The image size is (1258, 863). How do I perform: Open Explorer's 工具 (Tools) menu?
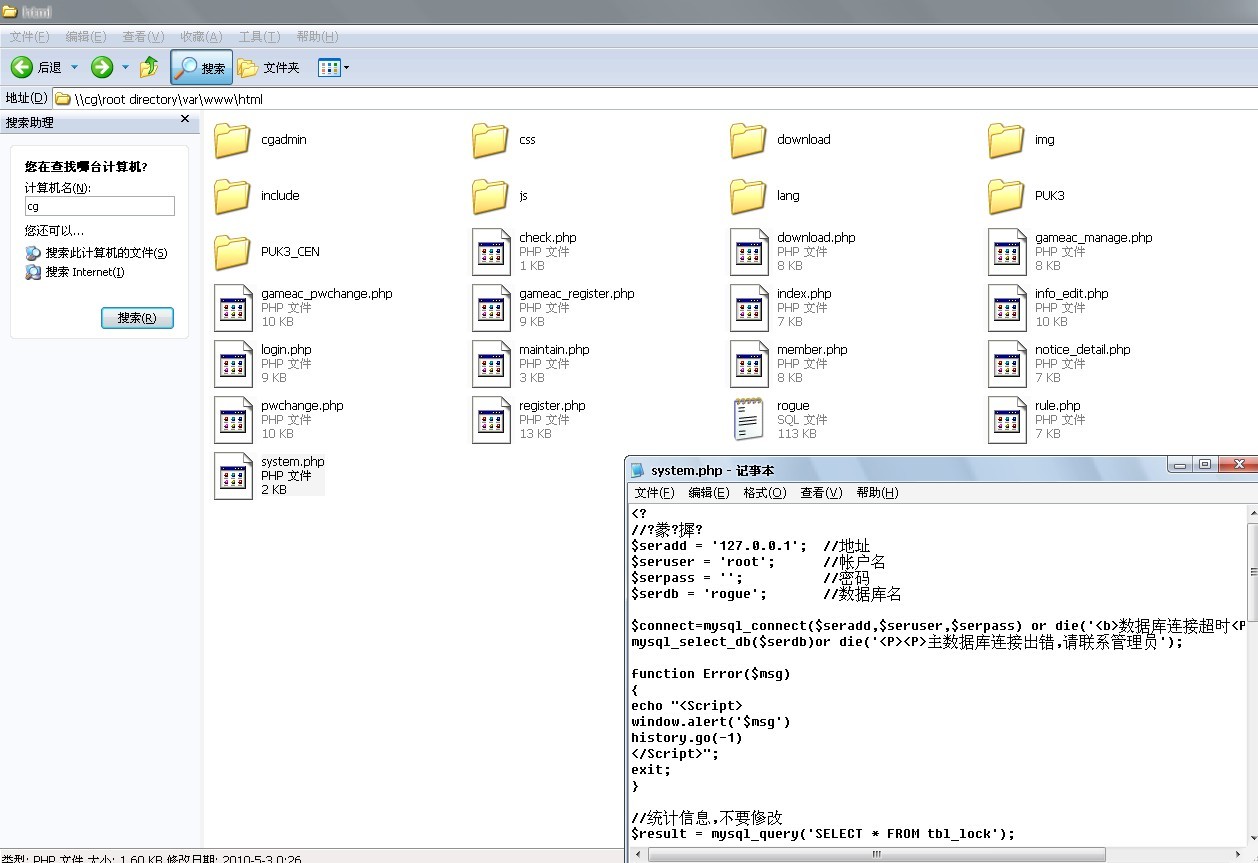(x=258, y=36)
